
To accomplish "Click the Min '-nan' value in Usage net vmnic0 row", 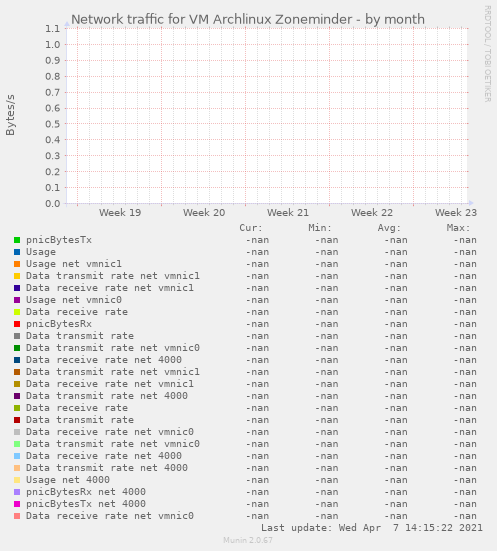I will tap(327, 300).
